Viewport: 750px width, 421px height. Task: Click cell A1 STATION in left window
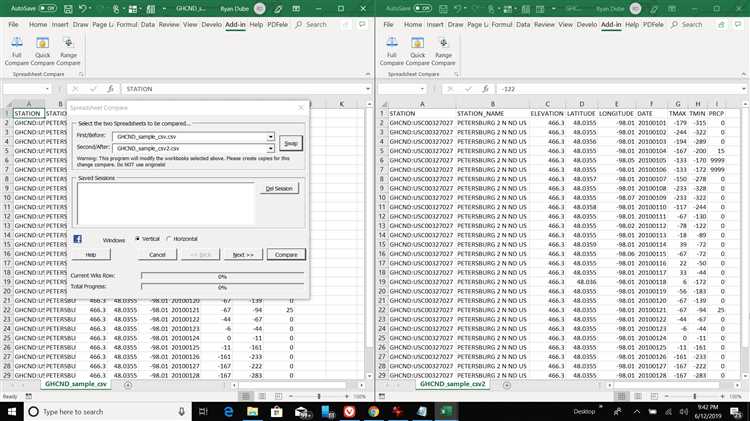pyautogui.click(x=28, y=113)
